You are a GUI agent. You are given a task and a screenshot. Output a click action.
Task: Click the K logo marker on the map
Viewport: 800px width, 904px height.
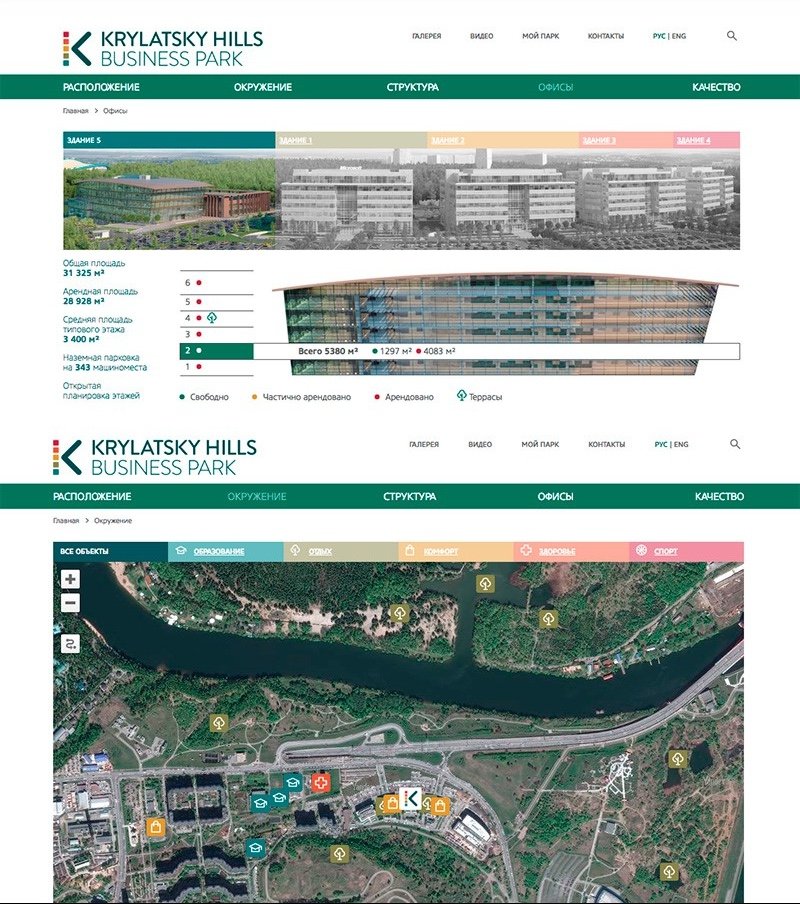point(411,800)
